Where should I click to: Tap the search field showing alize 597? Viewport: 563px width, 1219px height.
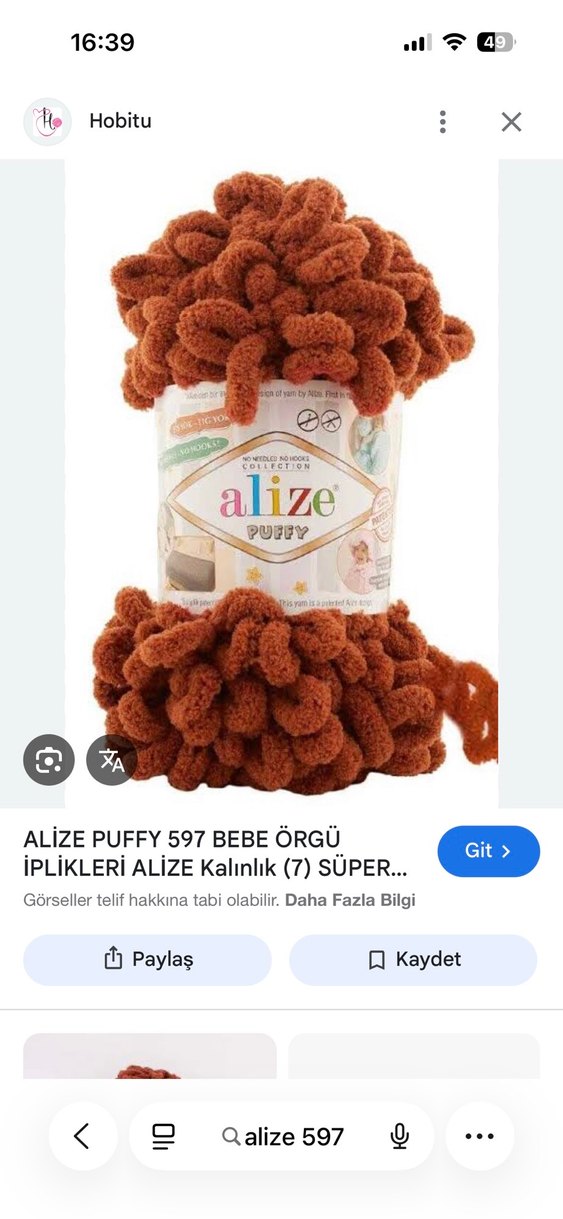pos(283,1136)
